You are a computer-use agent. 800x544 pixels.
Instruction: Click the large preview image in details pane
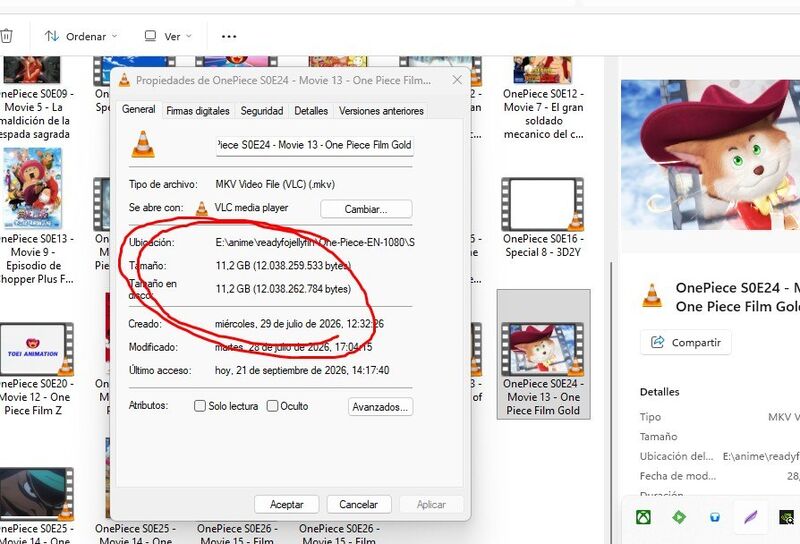710,155
